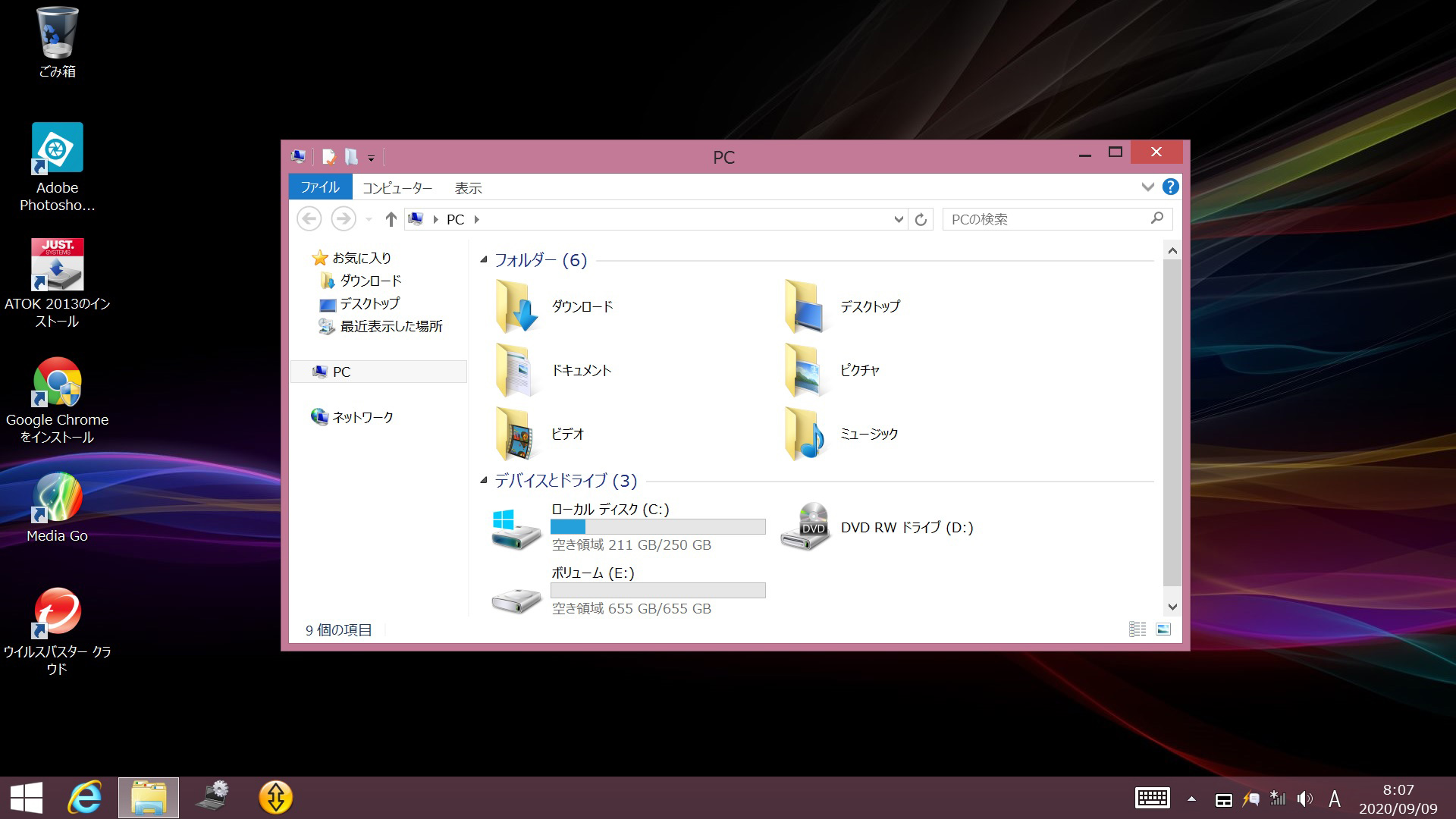The width and height of the screenshot is (1456, 819).
Task: Open Explorer help question mark icon
Action: click(1170, 187)
